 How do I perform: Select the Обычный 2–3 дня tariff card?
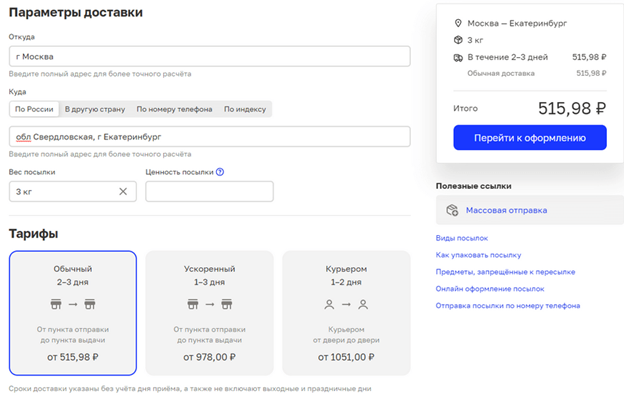click(73, 313)
